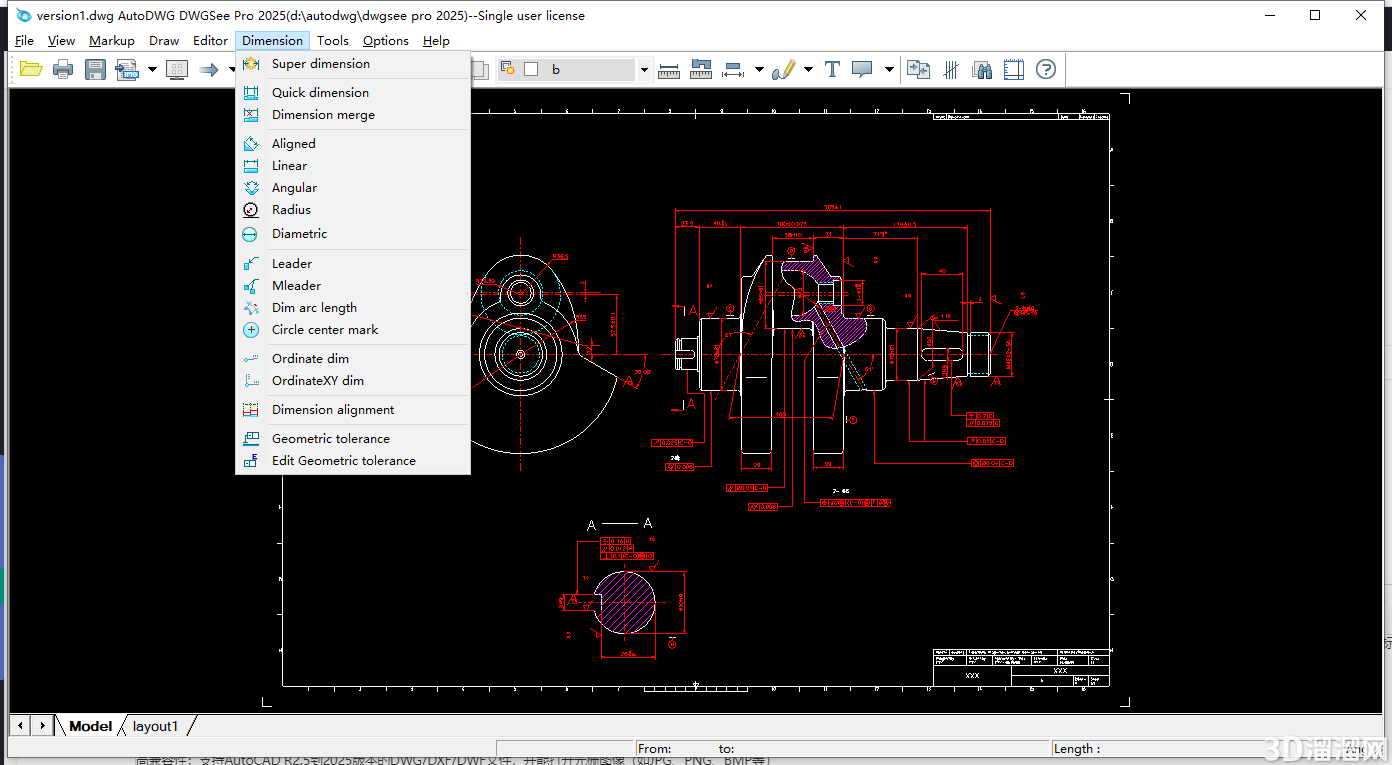The image size is (1392, 765).
Task: Open the measure length ruler tool
Action: click(x=669, y=70)
